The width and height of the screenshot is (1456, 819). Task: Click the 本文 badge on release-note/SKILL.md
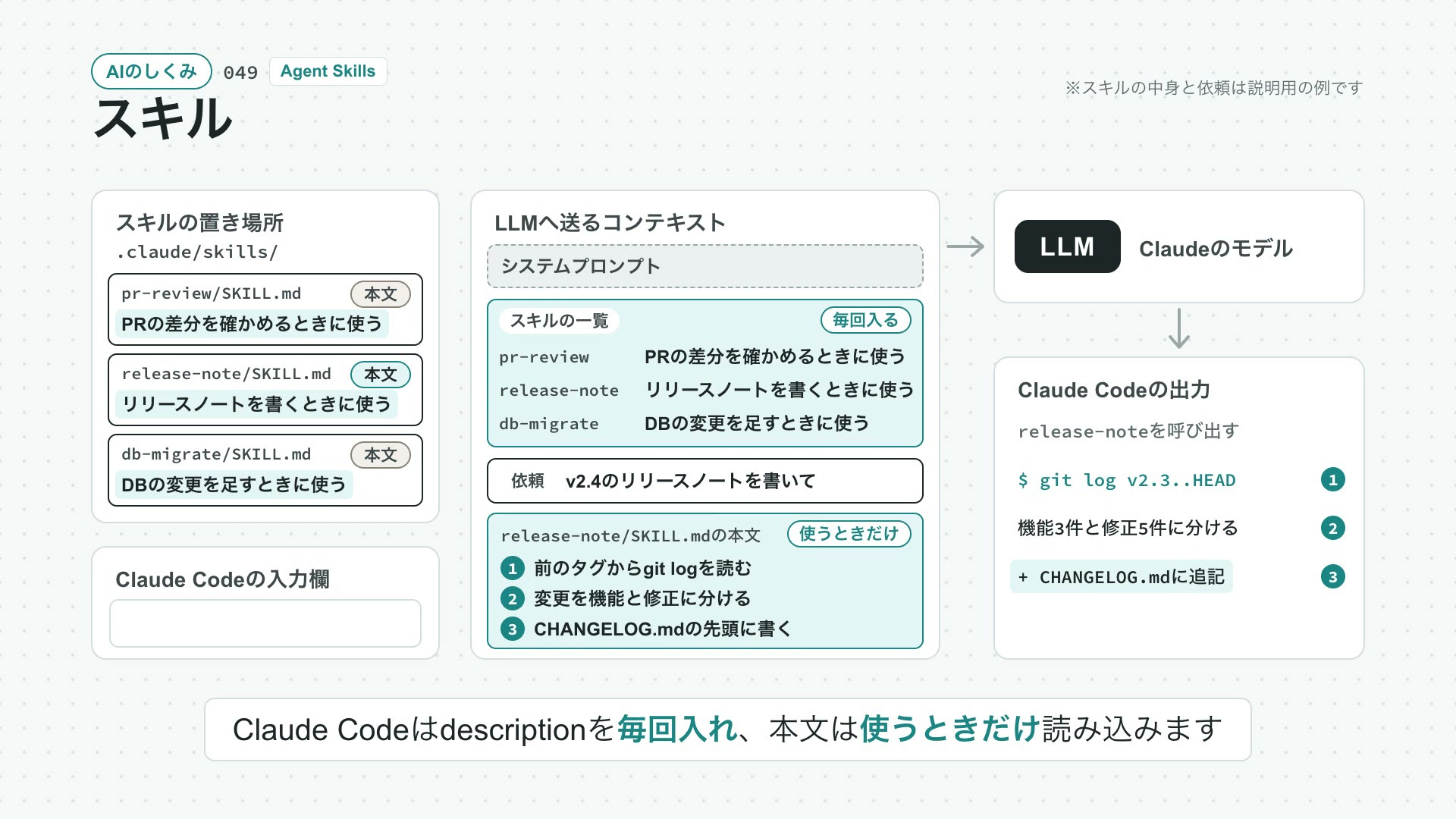(380, 375)
